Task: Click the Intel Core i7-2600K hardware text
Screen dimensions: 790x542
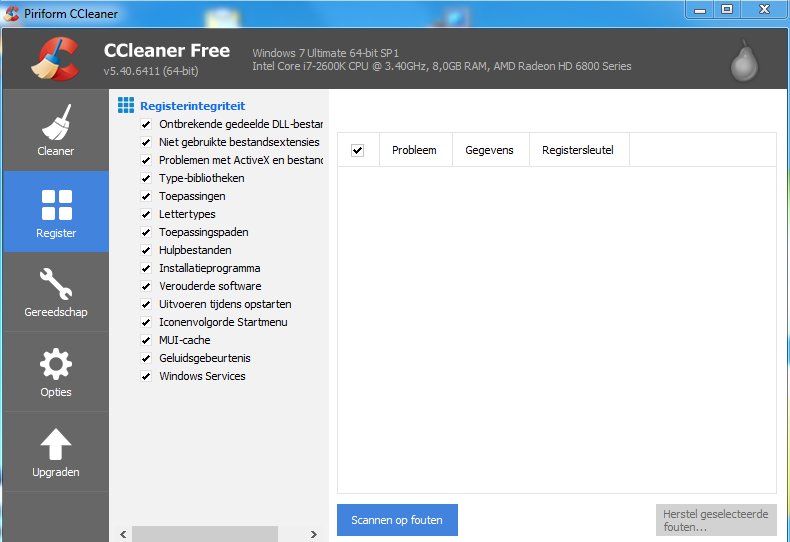Action: 442,66
